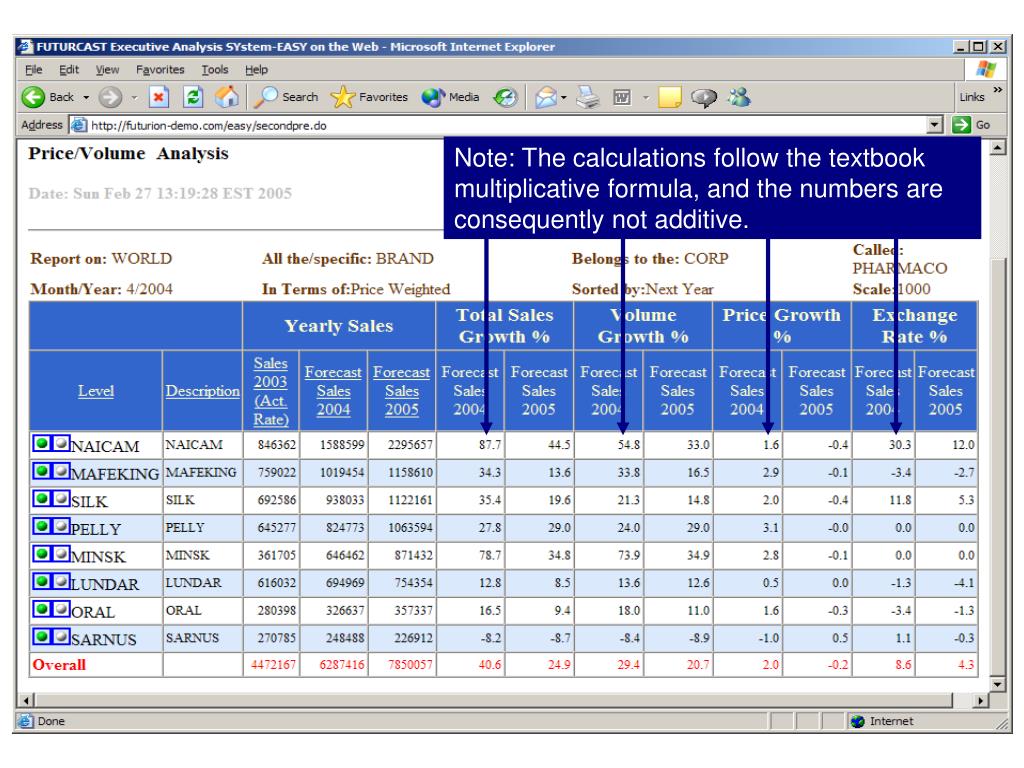Click the green circle icon in the MINSK row
The width and height of the screenshot is (1024, 768).
42,554
